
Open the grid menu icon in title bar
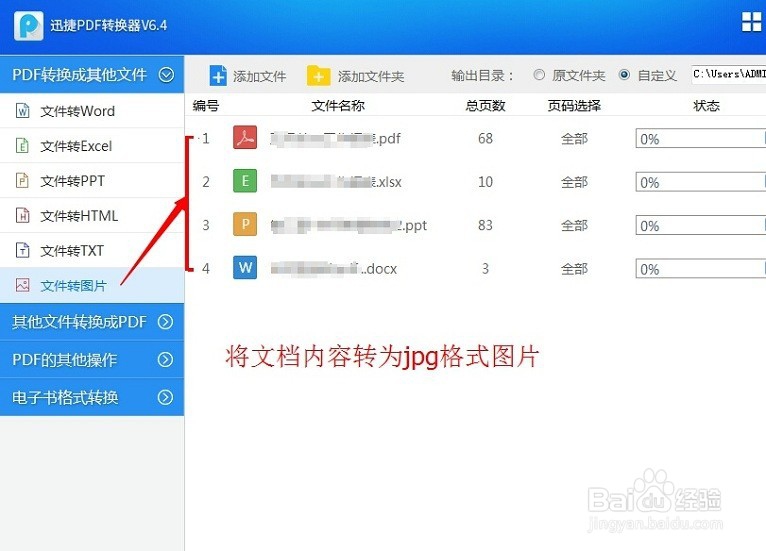point(751,22)
